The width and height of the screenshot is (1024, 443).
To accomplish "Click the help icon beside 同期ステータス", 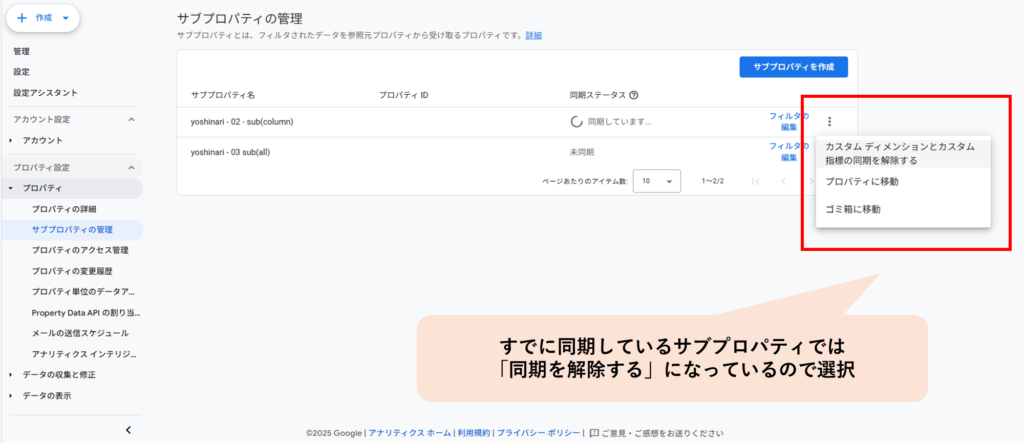I will click(634, 96).
